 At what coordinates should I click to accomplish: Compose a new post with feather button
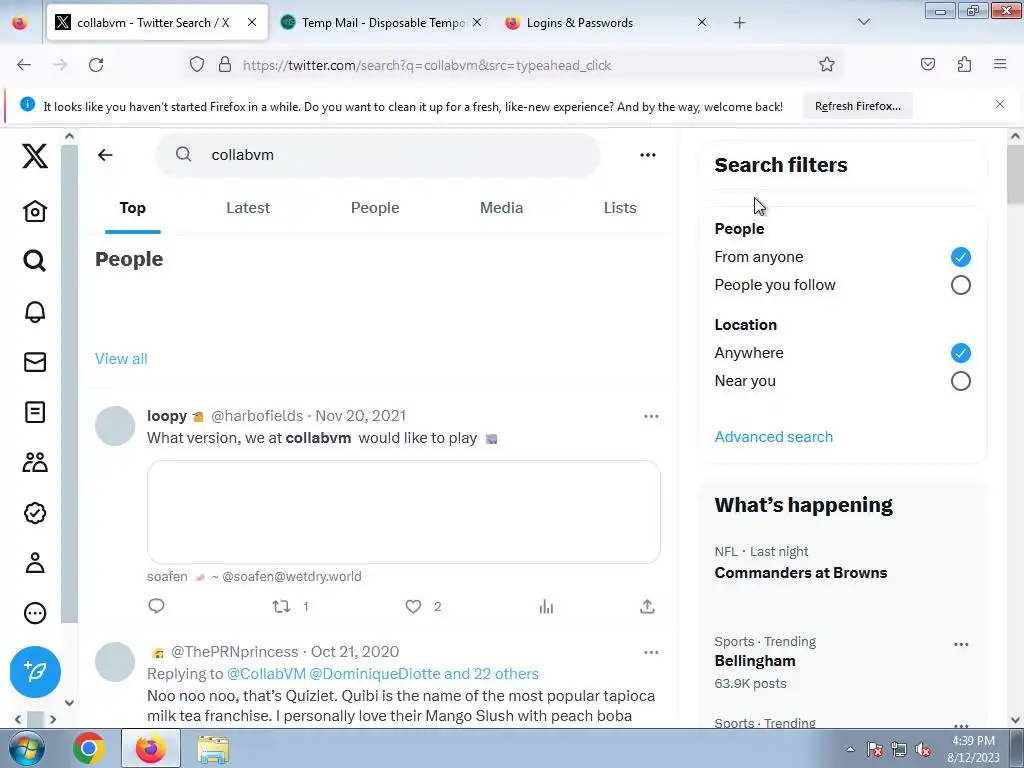coord(35,671)
